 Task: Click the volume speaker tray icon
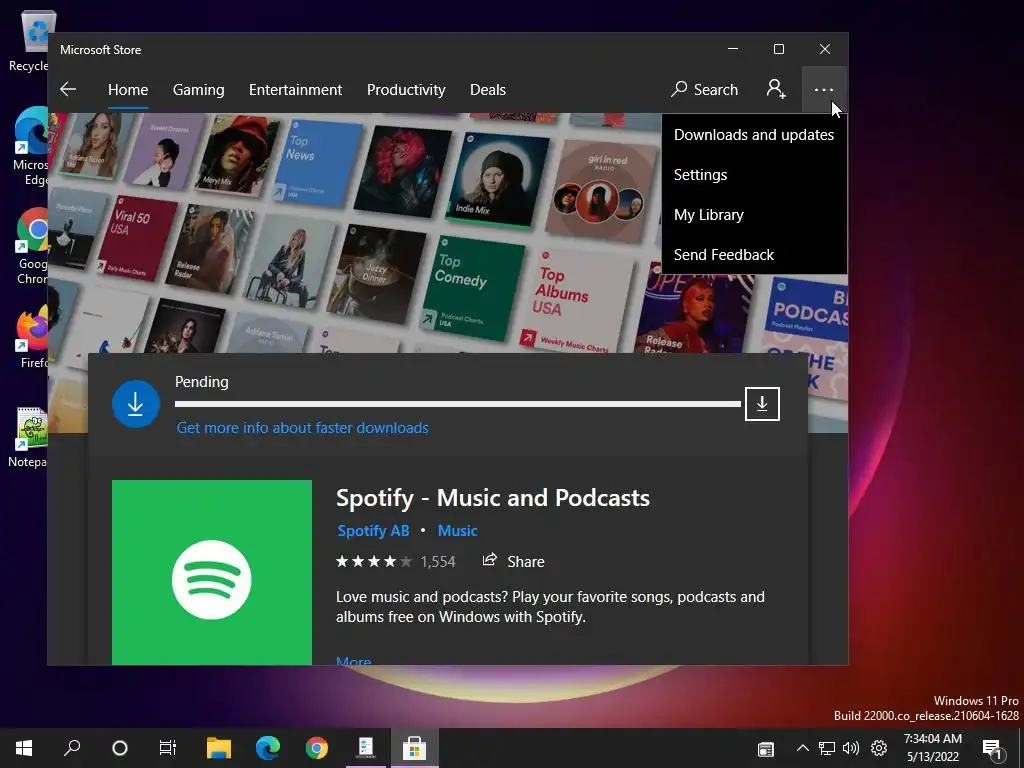point(851,748)
